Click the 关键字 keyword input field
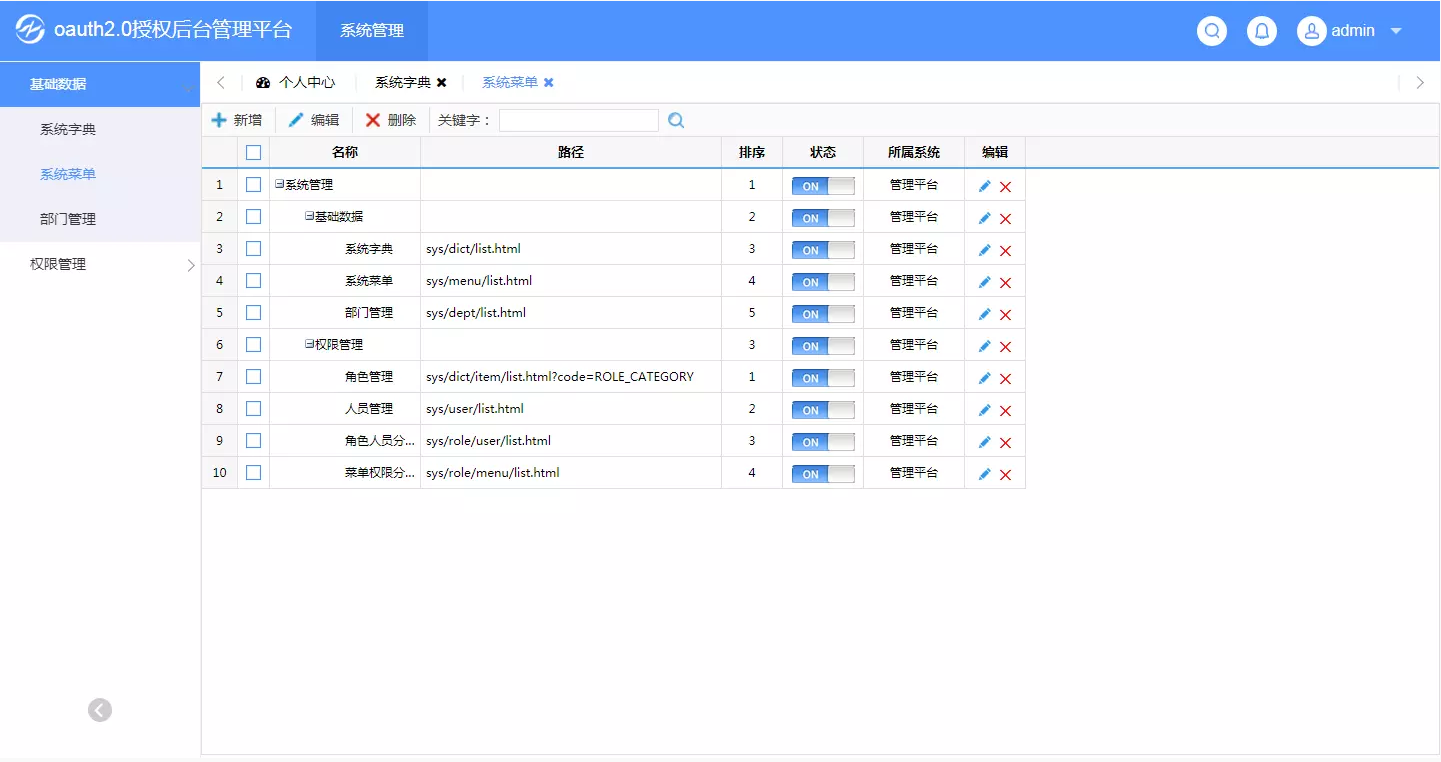Viewport: 1441px width, 762px height. click(x=578, y=120)
